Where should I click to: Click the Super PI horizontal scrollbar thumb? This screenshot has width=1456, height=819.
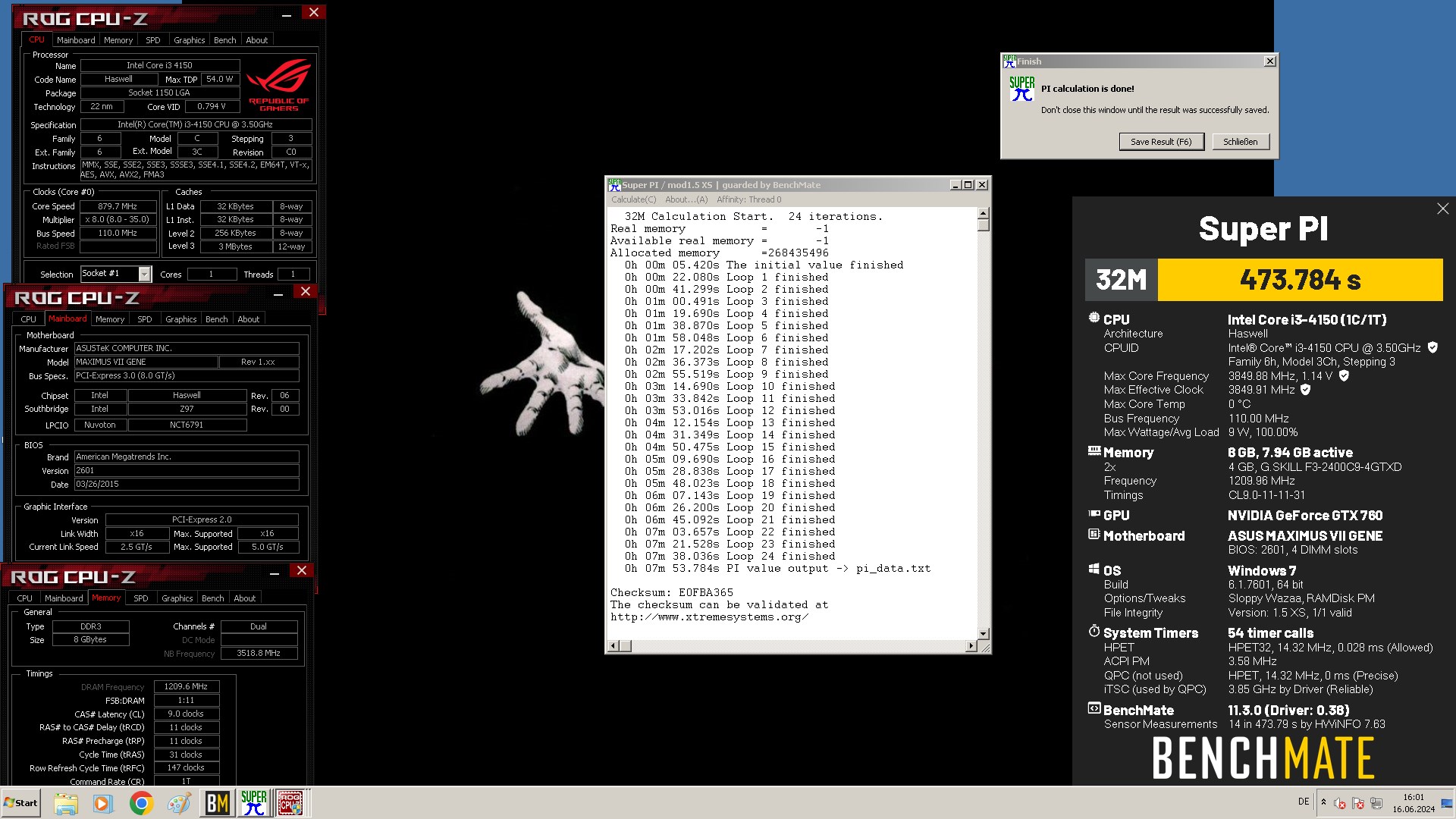(626, 646)
